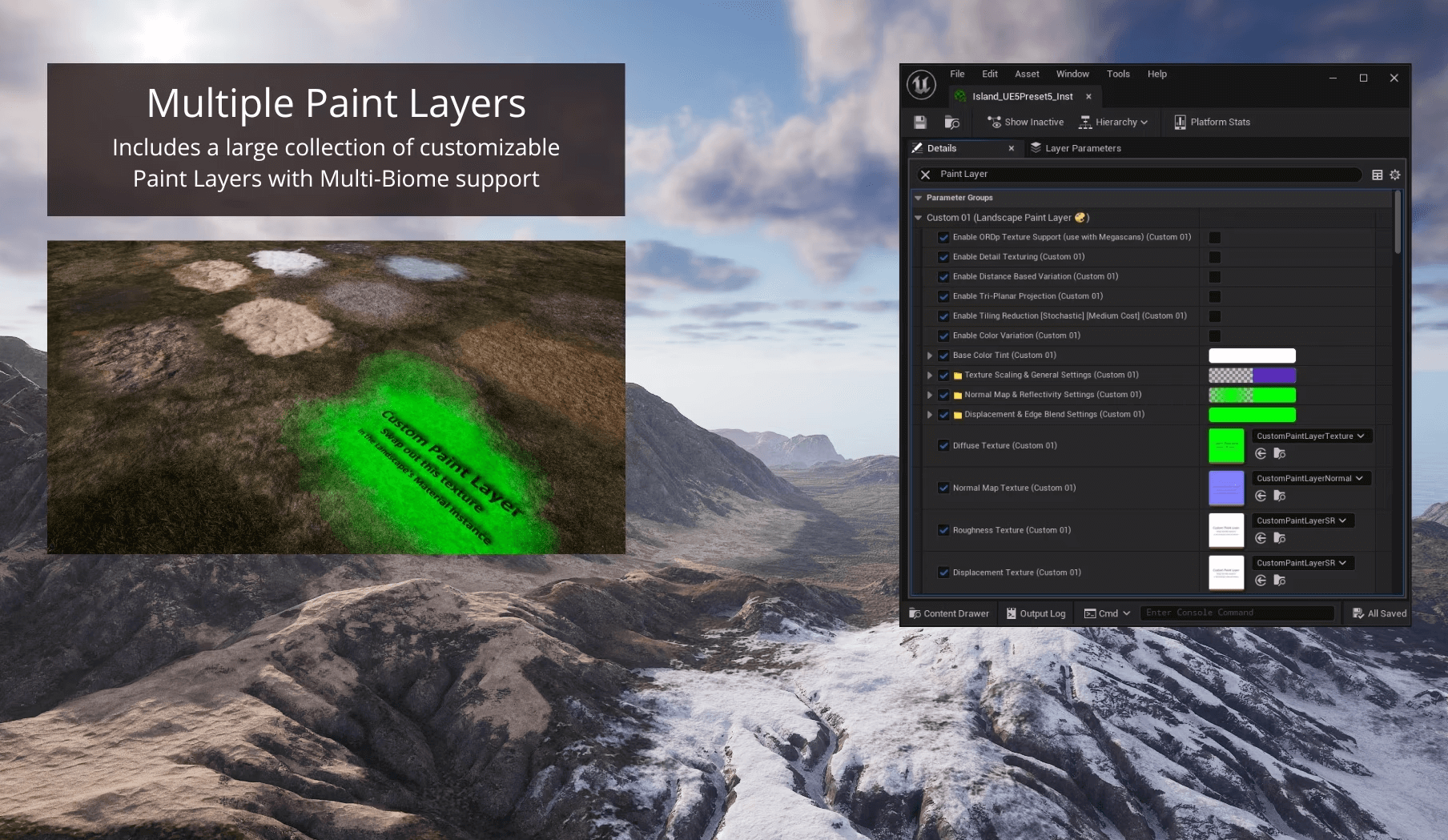Click the Platform Stats icon
1448x840 pixels.
[x=1179, y=122]
